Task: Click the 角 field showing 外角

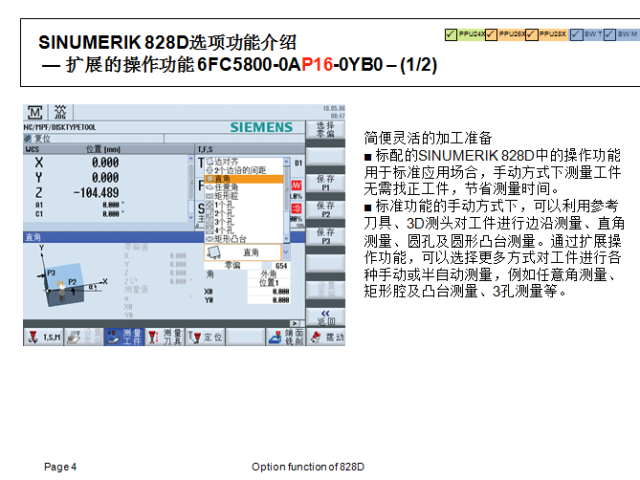Action: coord(269,273)
